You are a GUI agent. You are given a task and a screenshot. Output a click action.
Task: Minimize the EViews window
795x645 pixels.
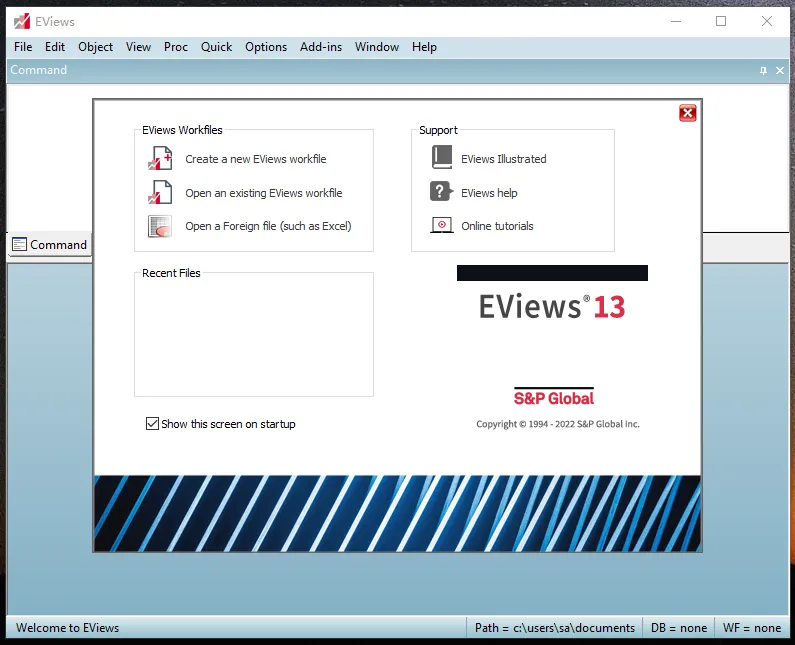(676, 21)
